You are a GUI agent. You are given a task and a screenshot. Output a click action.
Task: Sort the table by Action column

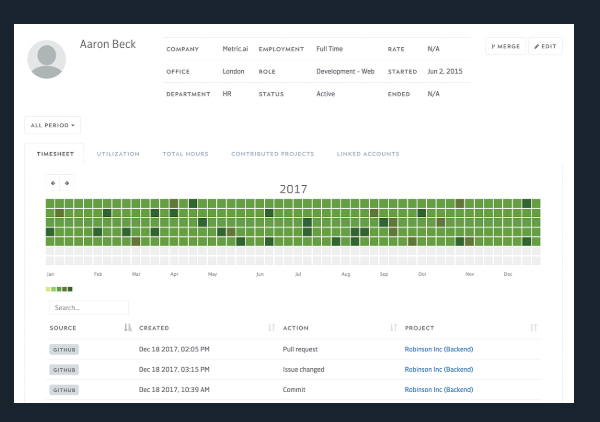[393, 327]
